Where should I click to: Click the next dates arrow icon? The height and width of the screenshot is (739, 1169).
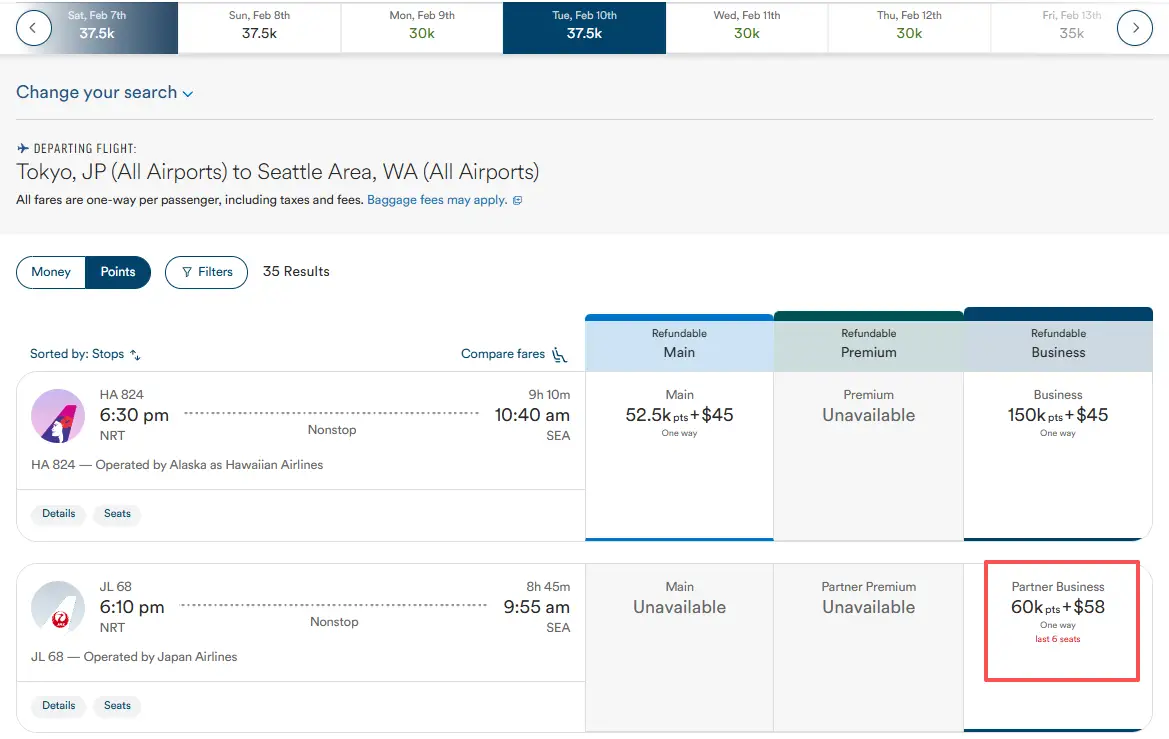1134,28
